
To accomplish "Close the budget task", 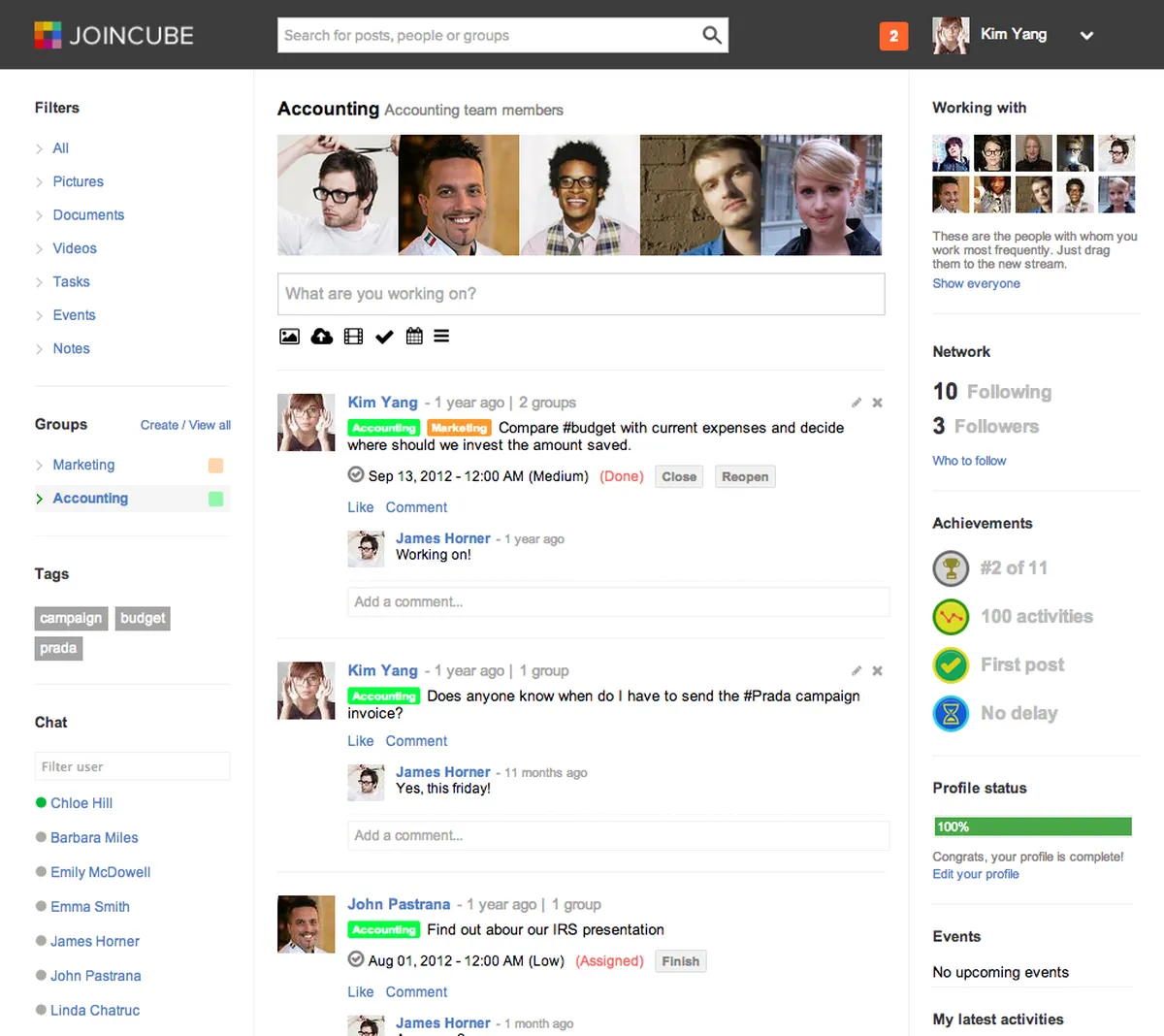I will pyautogui.click(x=679, y=476).
